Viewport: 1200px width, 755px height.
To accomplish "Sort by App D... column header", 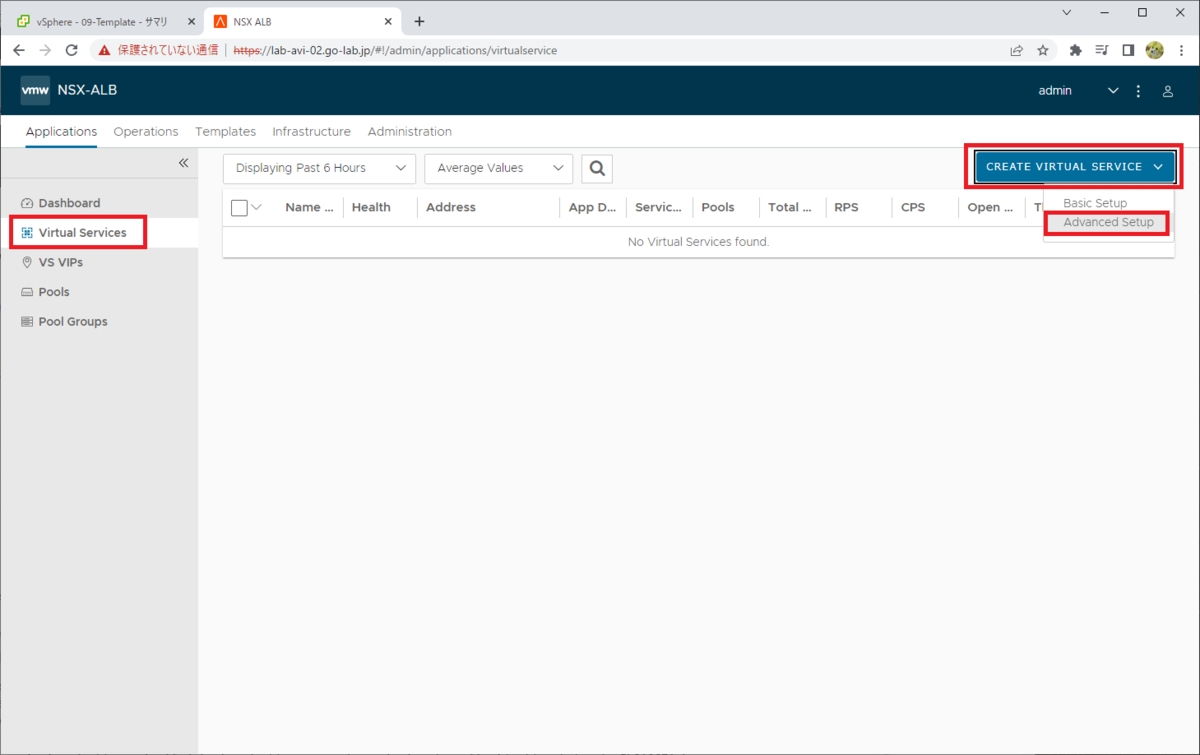I will pyautogui.click(x=592, y=208).
